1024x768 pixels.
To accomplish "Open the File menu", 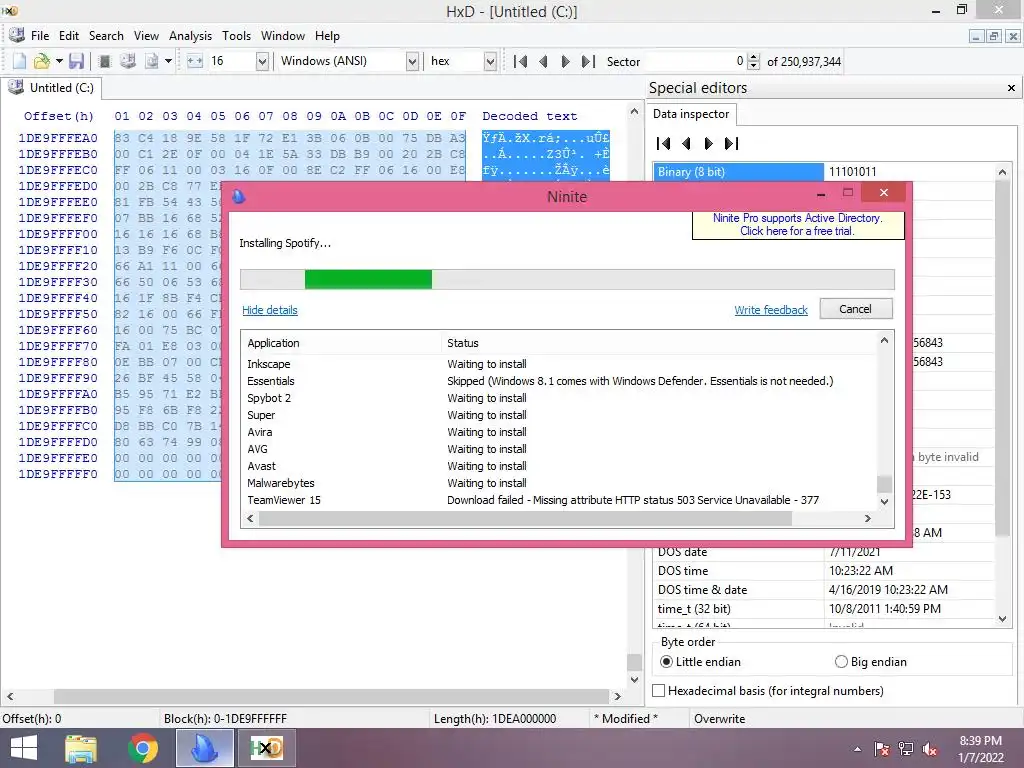I will coord(40,36).
